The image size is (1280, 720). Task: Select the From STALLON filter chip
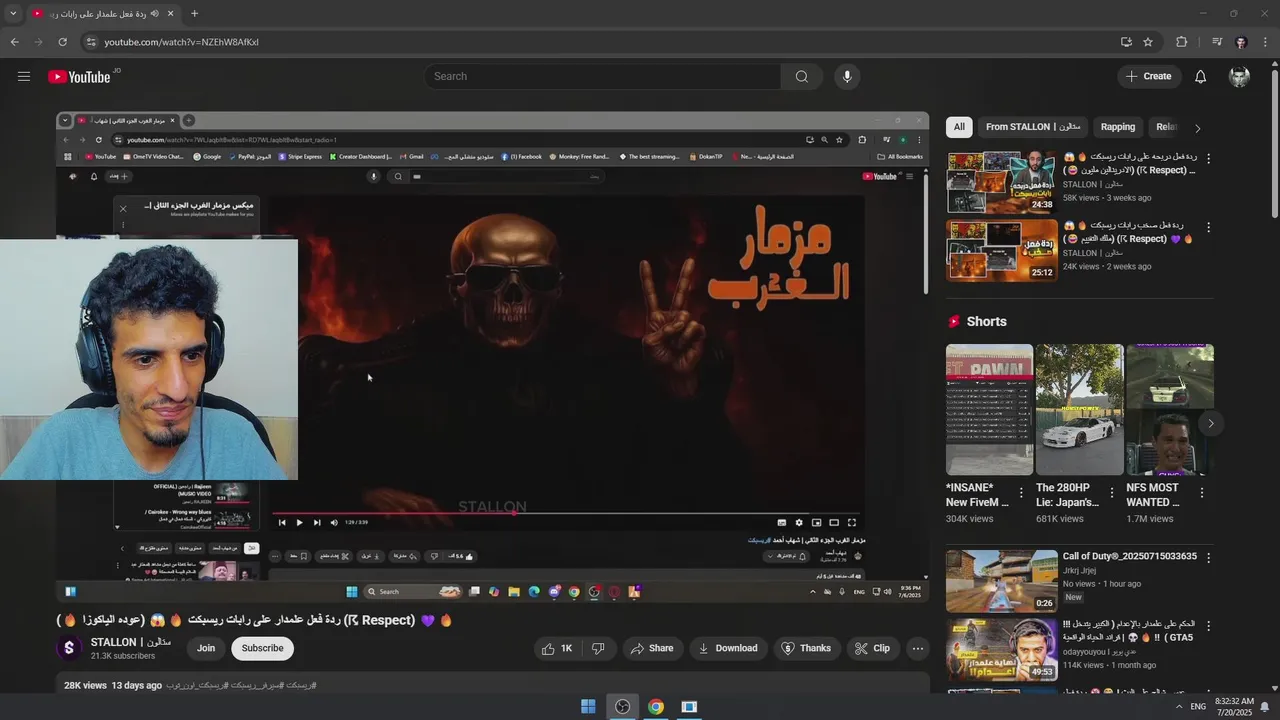point(1032,127)
